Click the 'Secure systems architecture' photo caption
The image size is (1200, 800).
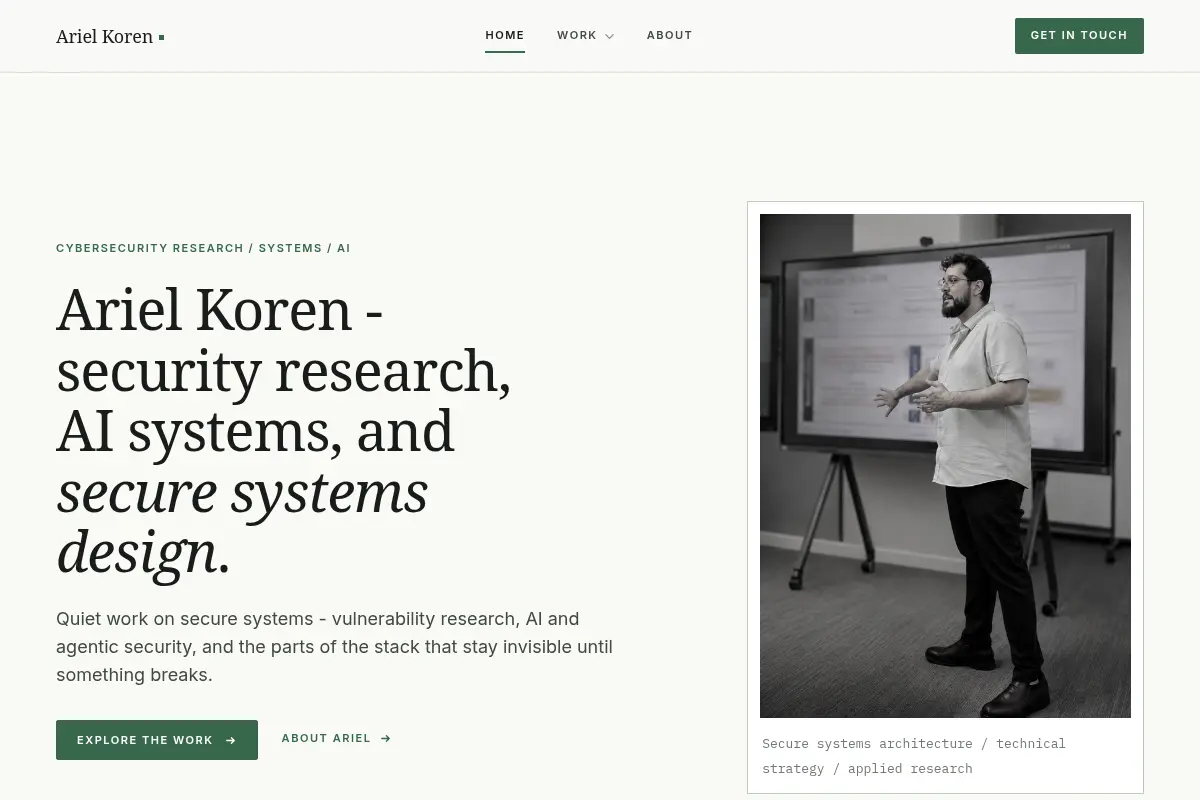(x=914, y=756)
